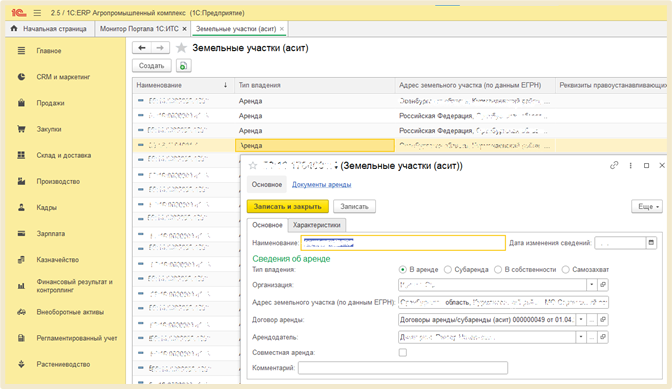
Task: Open the Зарплата card icon
Action: point(21,234)
